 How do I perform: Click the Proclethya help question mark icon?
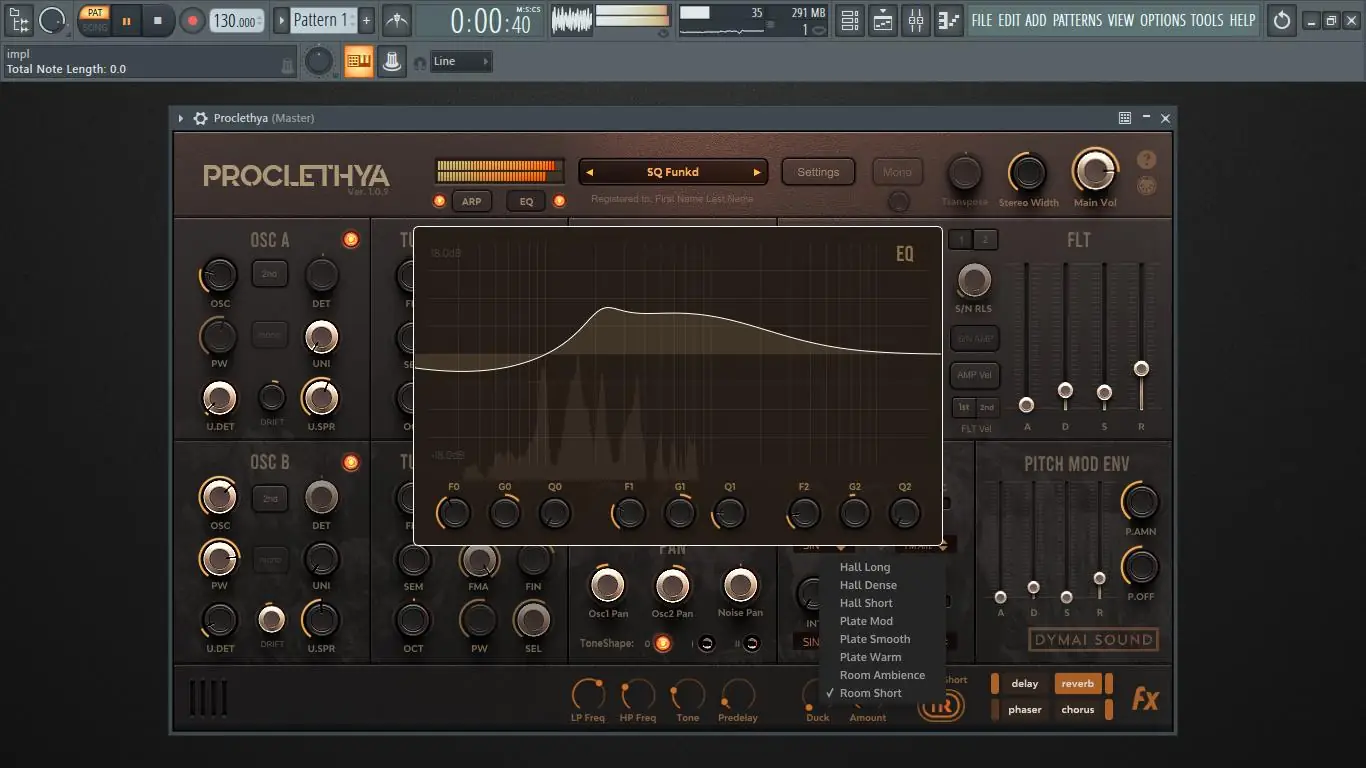pyautogui.click(x=1147, y=160)
